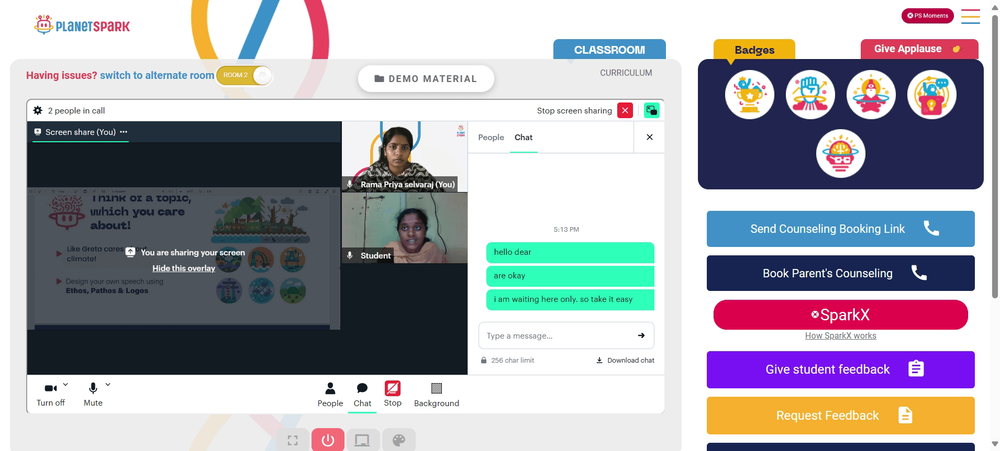Click the PS Moments button
This screenshot has height=451, width=1000.
point(927,16)
